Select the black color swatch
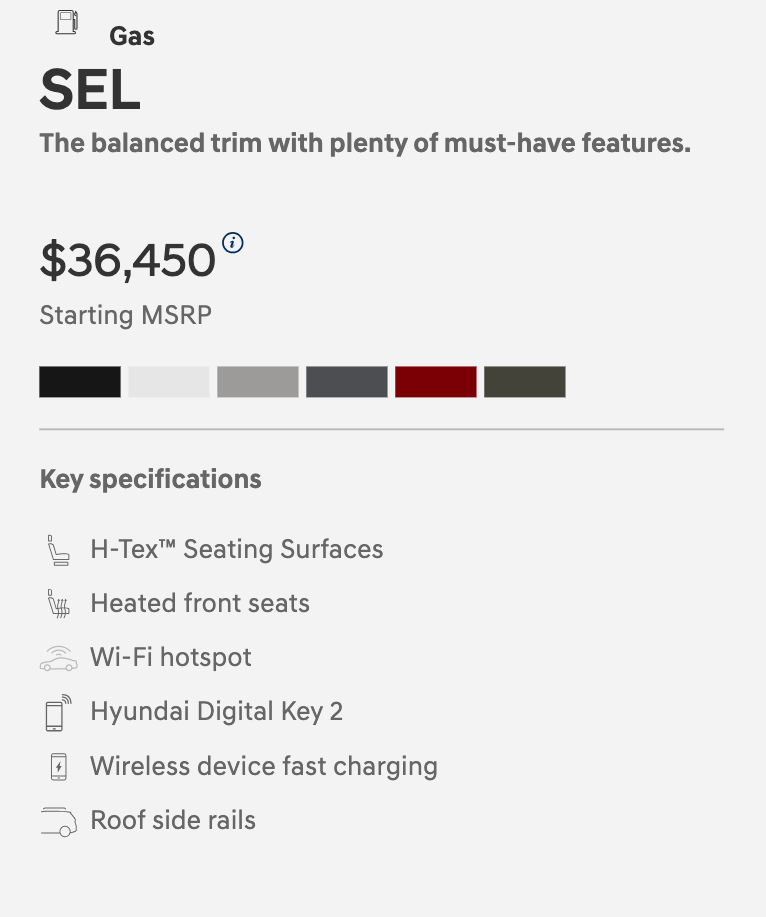This screenshot has height=917, width=766. pyautogui.click(x=80, y=382)
